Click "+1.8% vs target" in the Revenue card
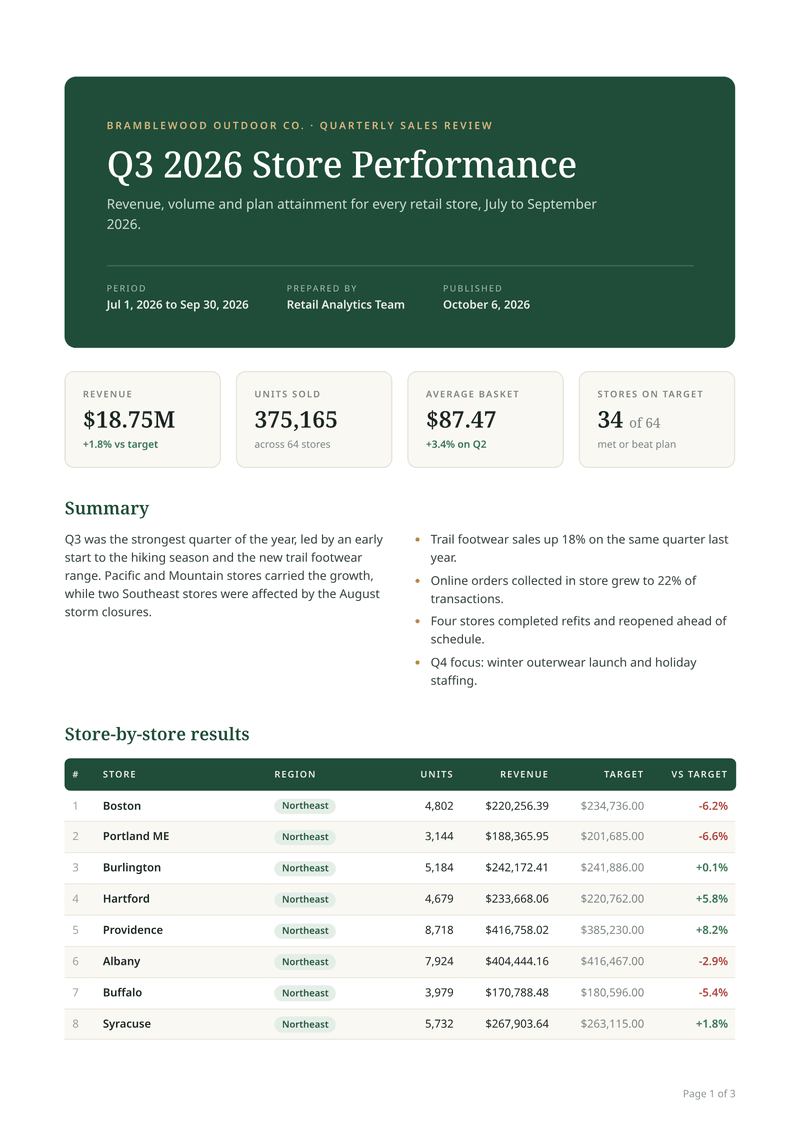The width and height of the screenshot is (800, 1132). [121, 444]
